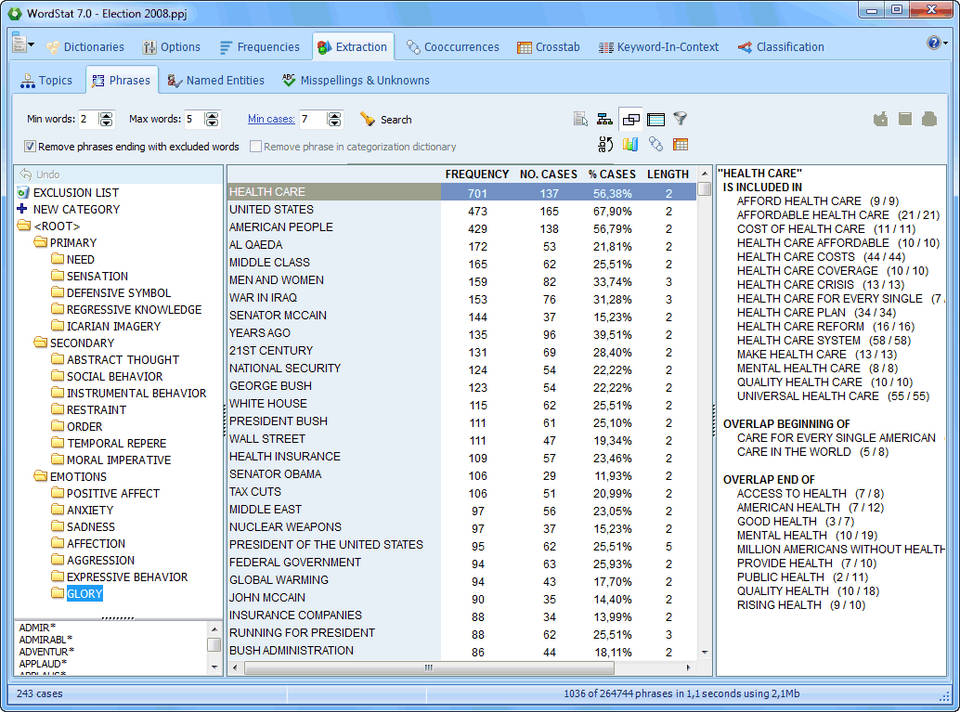The height and width of the screenshot is (712, 960).
Task: Switch to the Cooccurrences tab
Action: (452, 47)
